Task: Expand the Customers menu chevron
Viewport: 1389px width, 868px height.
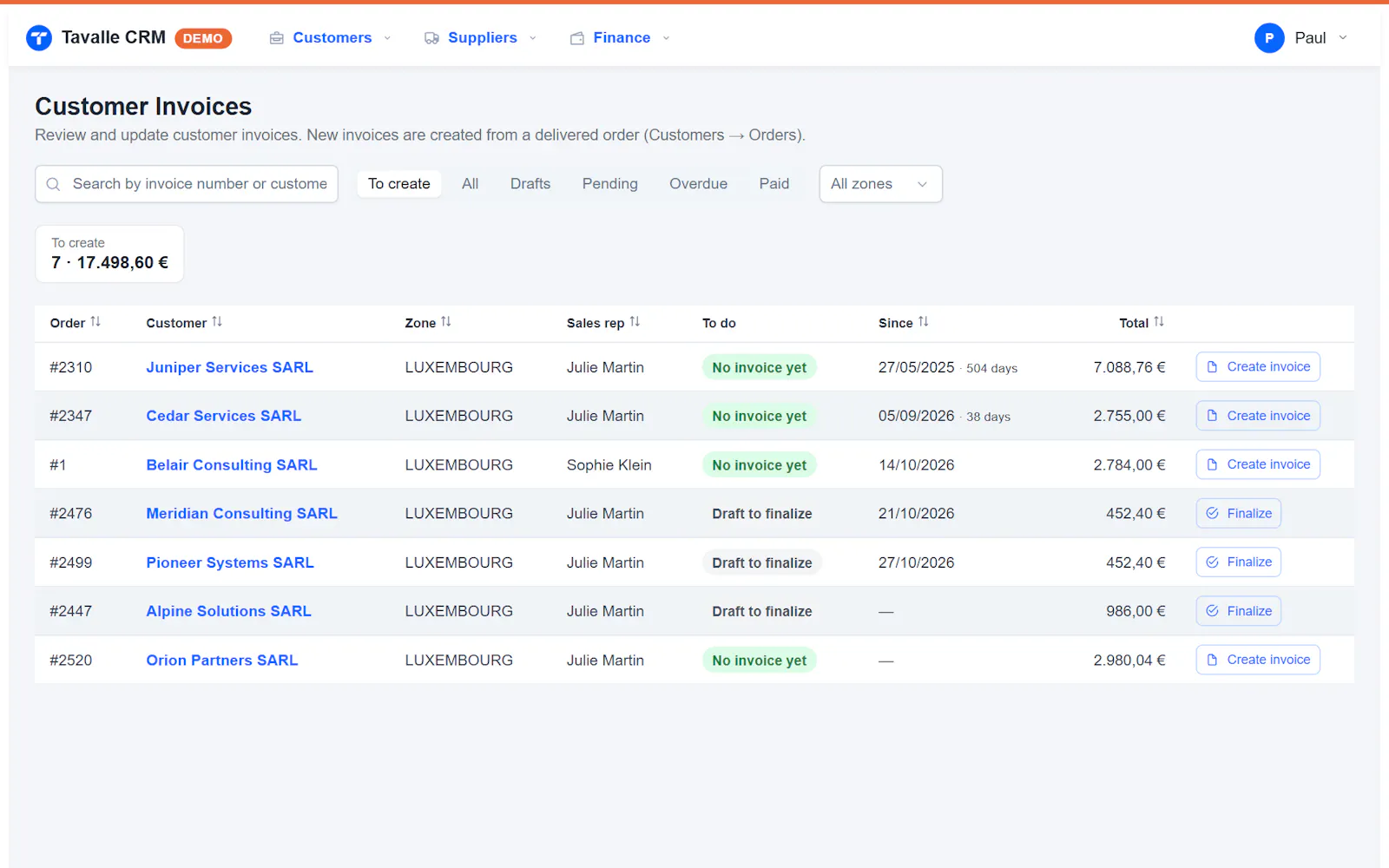Action: coord(387,38)
